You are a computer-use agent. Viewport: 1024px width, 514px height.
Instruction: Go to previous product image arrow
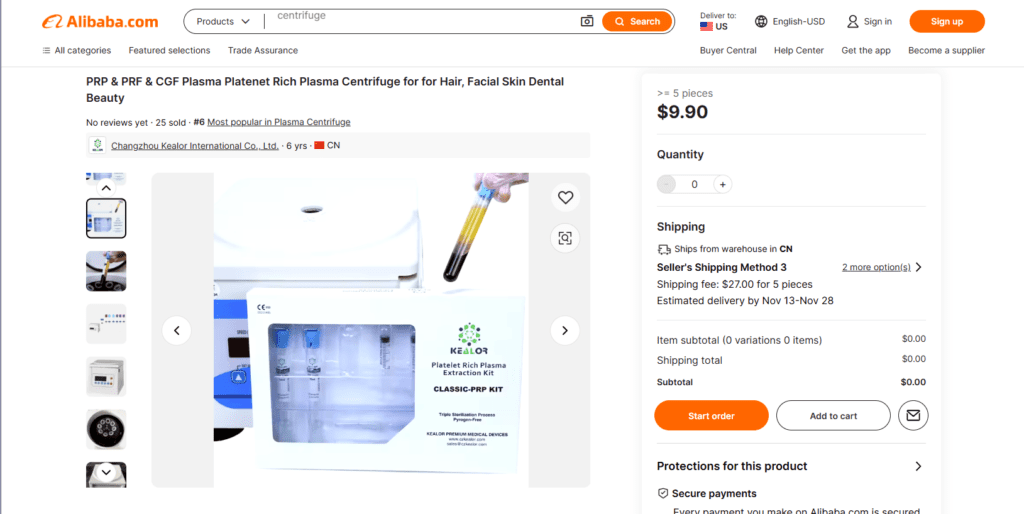pyautogui.click(x=177, y=330)
